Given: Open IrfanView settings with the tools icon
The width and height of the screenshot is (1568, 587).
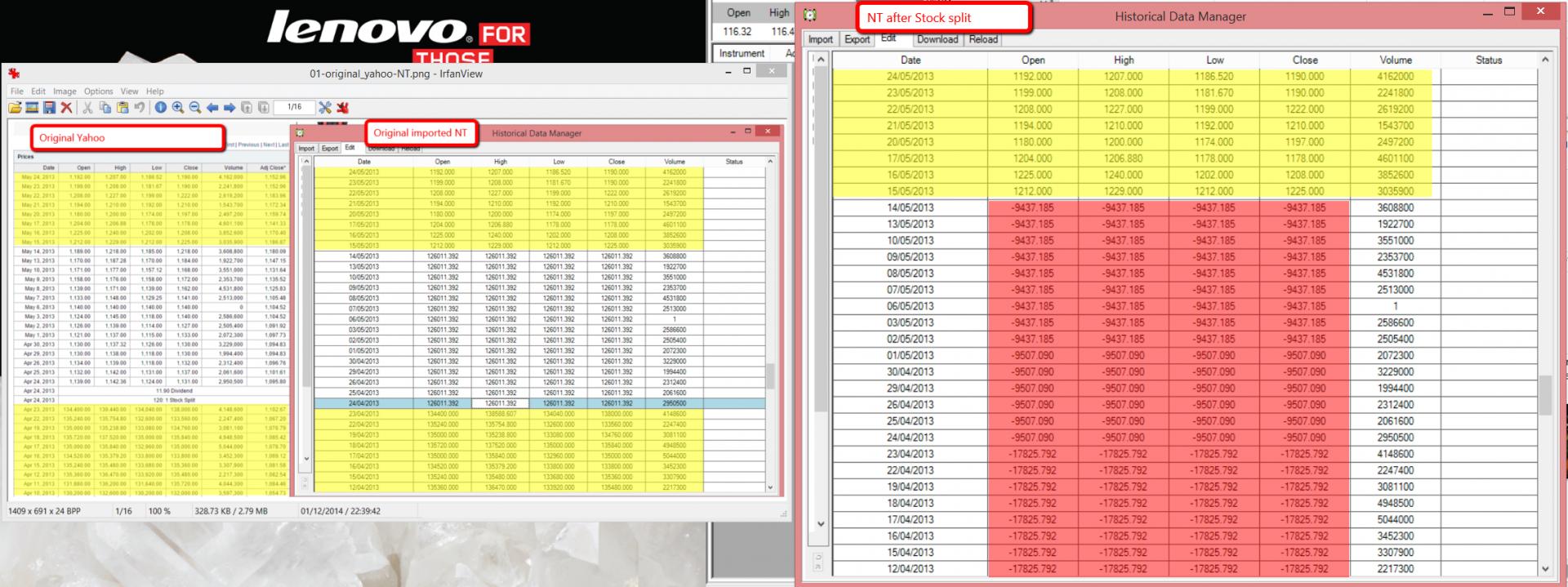Looking at the screenshot, I should point(325,108).
